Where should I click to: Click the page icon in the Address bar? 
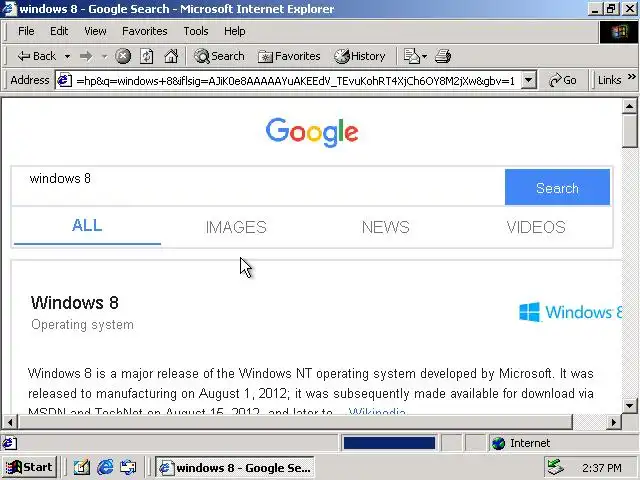[64, 80]
